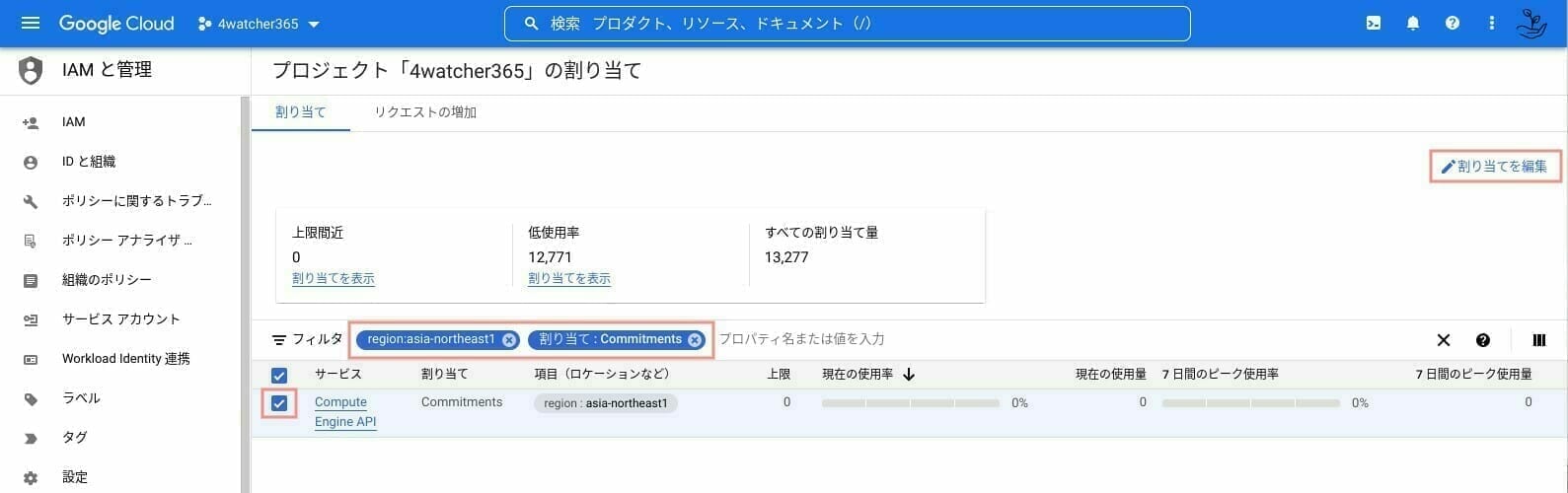Open notifications bell
This screenshot has height=493, width=1568.
coord(1413,24)
